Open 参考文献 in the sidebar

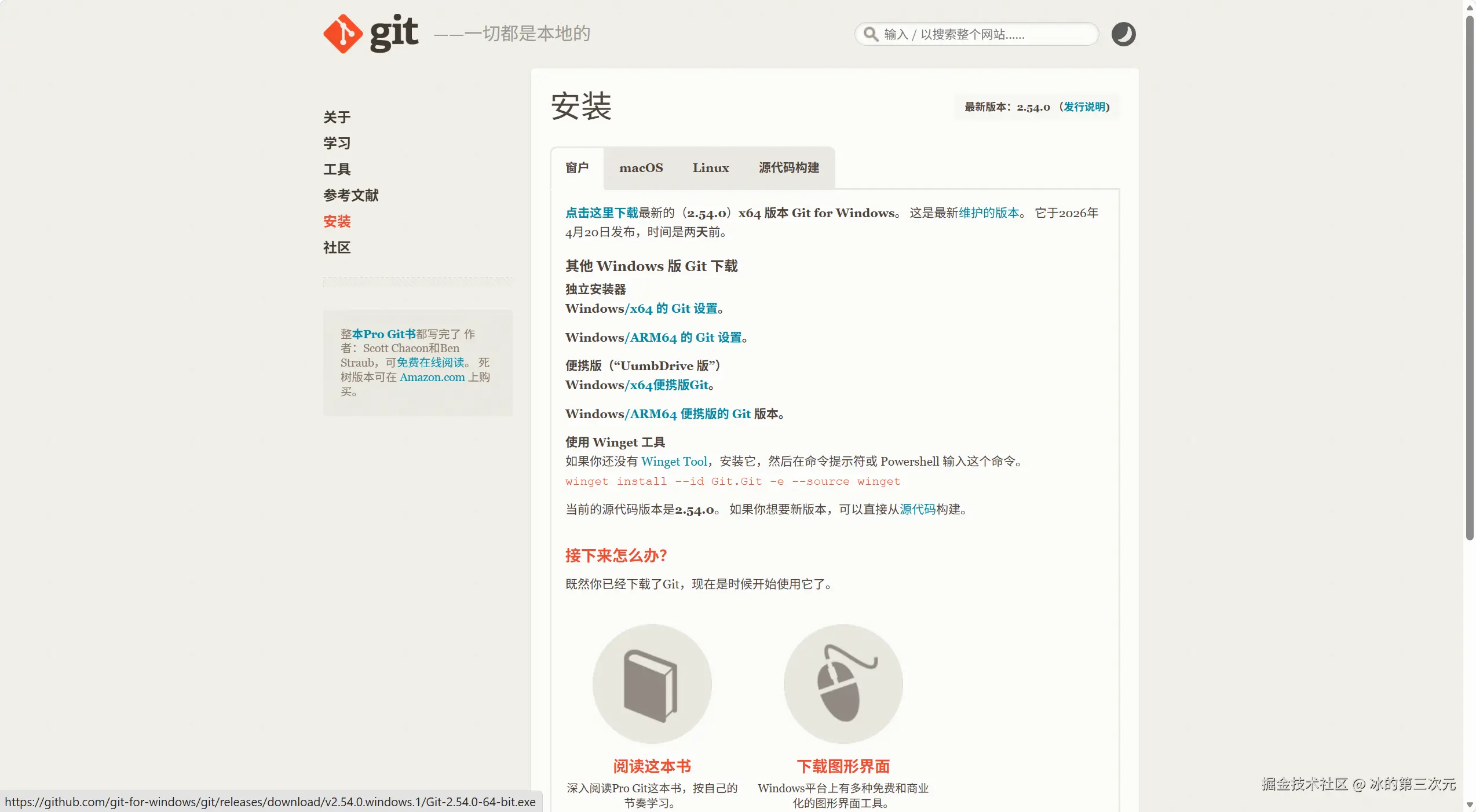click(350, 196)
